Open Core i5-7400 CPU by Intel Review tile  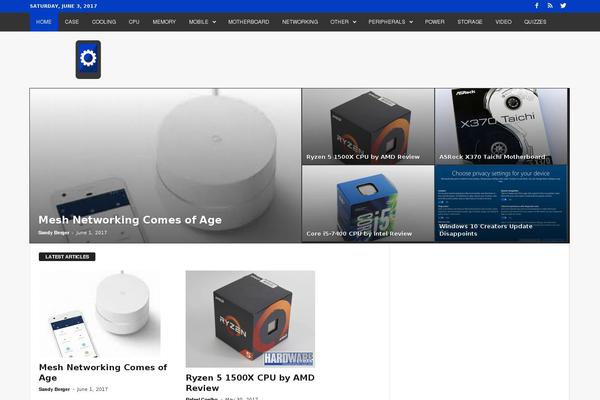tap(368, 204)
